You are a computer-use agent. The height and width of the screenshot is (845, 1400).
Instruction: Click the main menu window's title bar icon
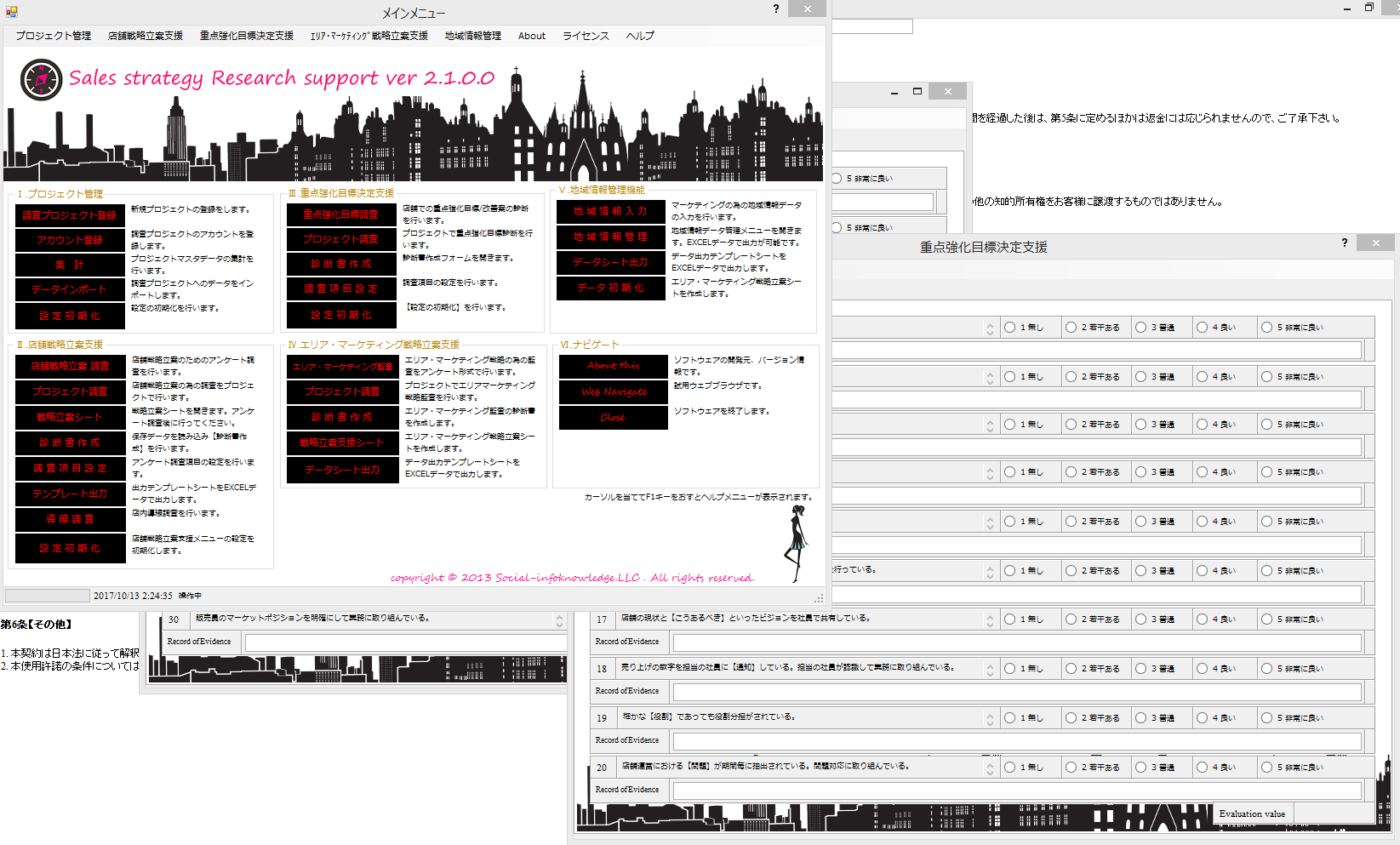click(11, 11)
